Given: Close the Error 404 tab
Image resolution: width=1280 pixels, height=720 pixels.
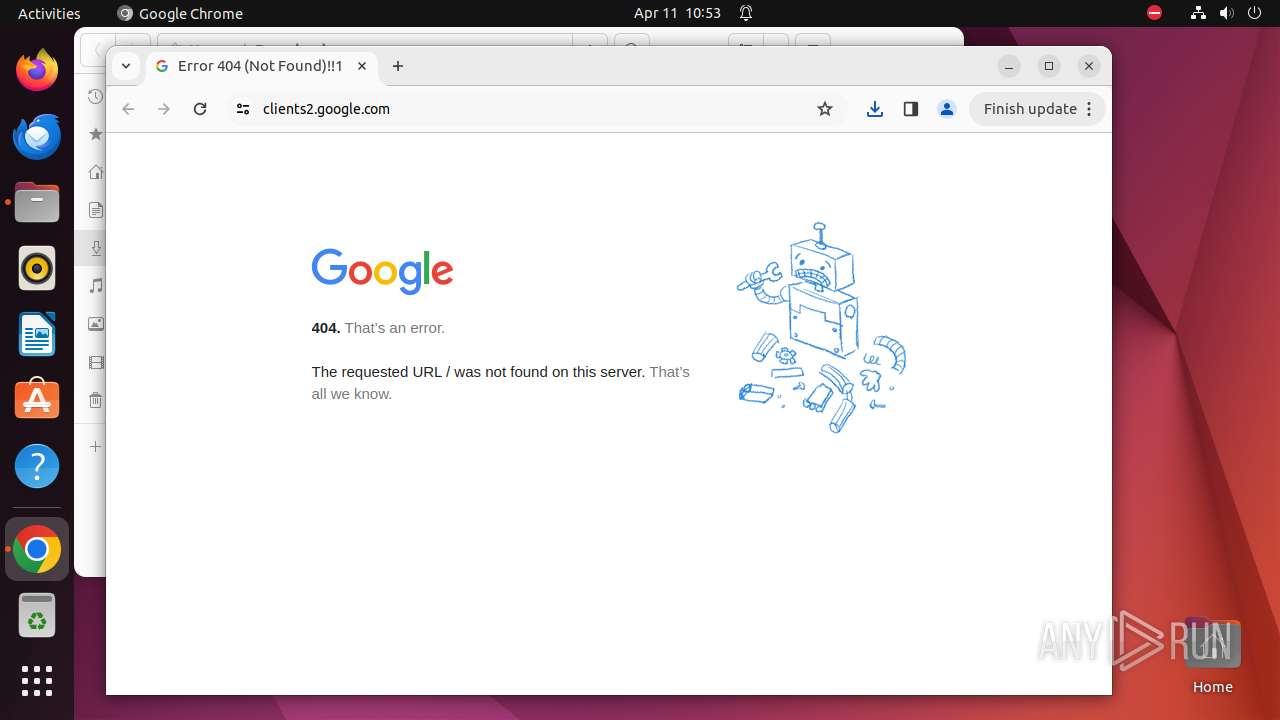Looking at the screenshot, I should 362,66.
